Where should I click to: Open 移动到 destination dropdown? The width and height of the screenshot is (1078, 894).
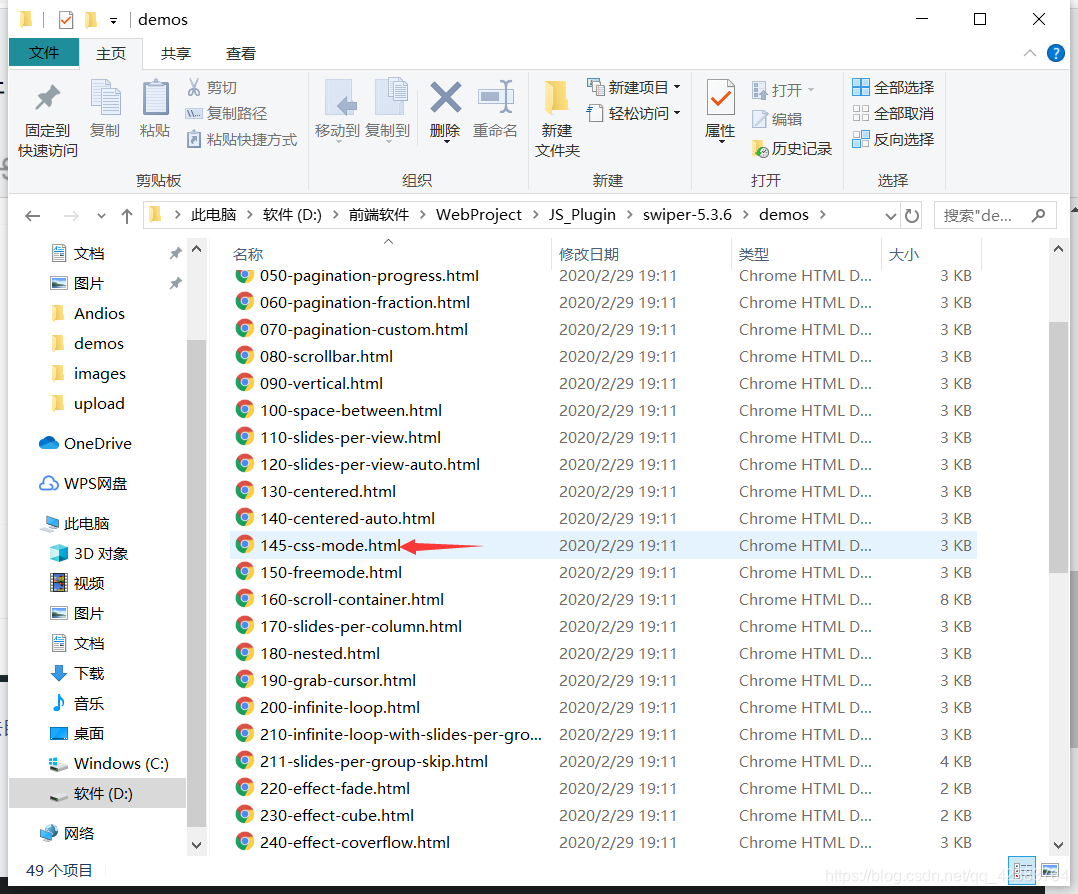click(x=338, y=141)
